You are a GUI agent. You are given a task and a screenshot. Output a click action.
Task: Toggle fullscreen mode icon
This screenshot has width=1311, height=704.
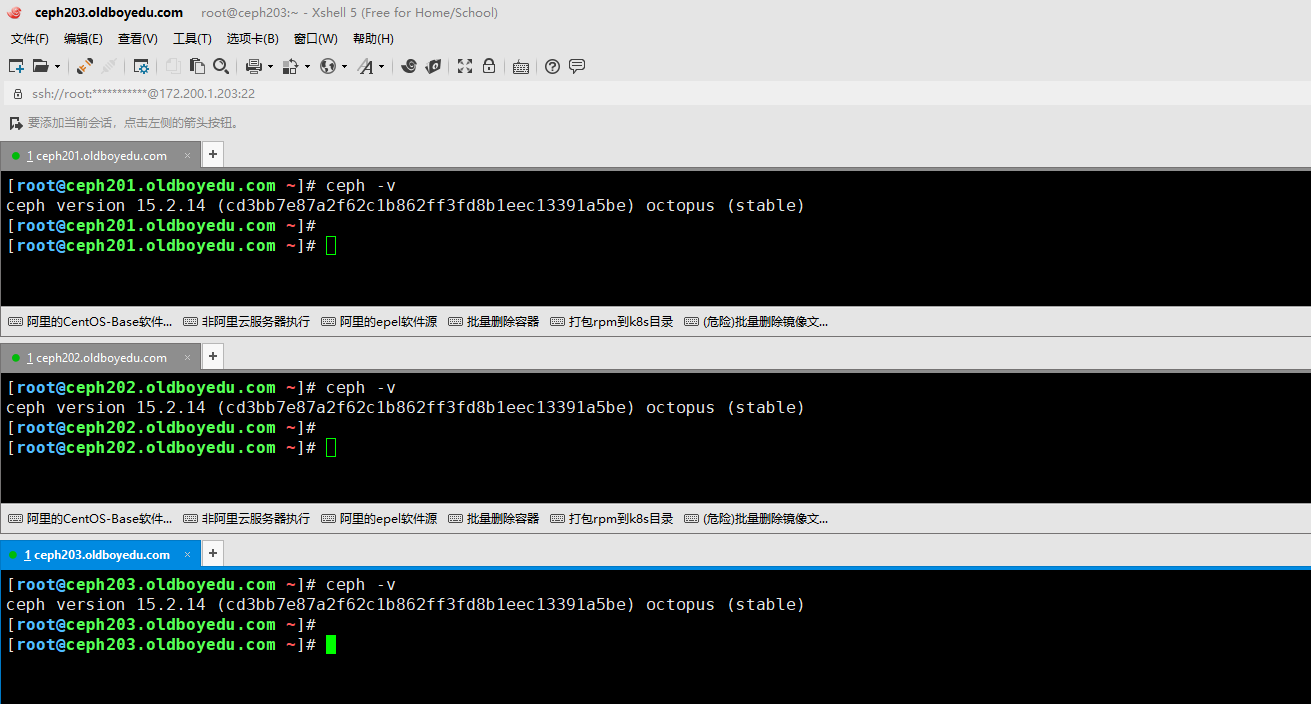click(465, 66)
